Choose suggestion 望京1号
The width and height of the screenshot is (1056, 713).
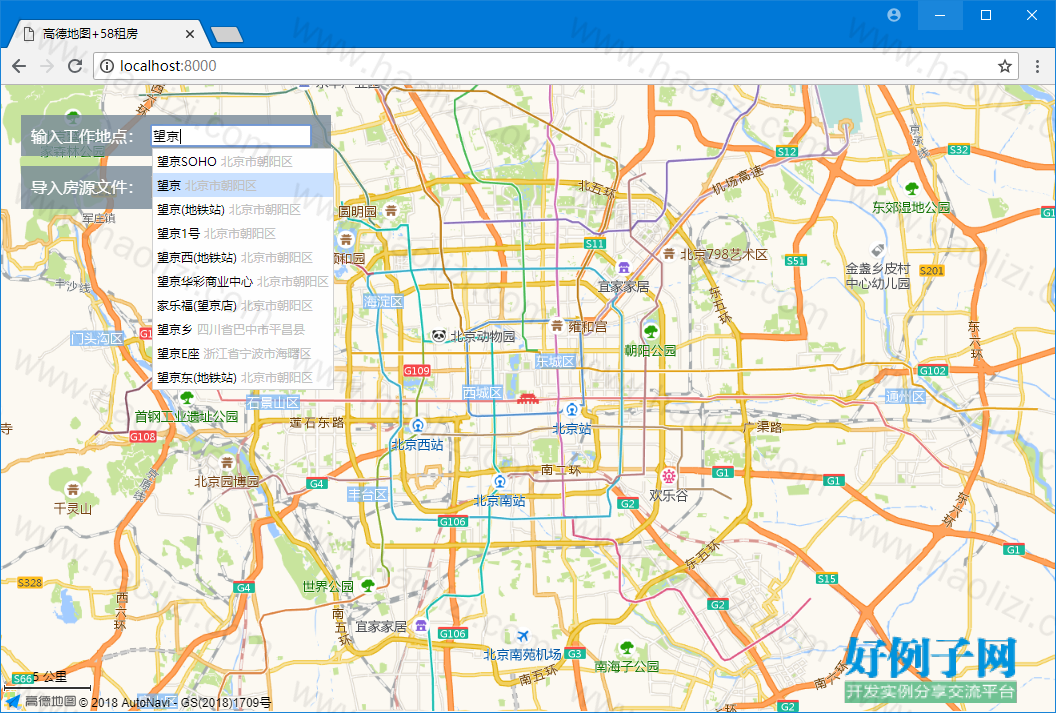(243, 234)
